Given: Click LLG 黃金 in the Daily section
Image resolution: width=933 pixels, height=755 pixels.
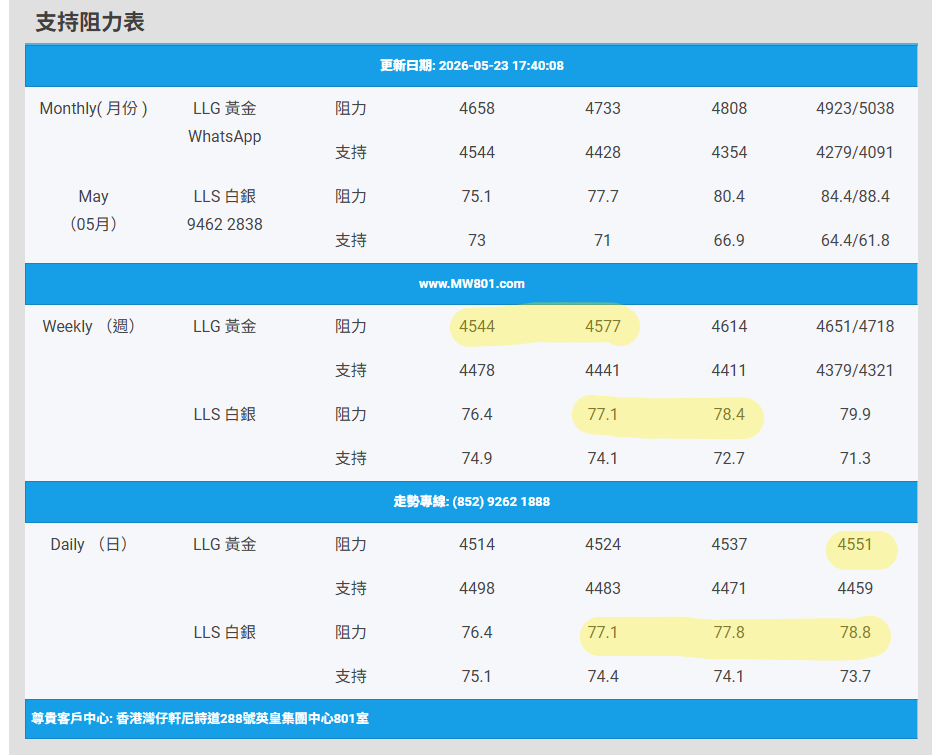Looking at the screenshot, I should (x=224, y=544).
